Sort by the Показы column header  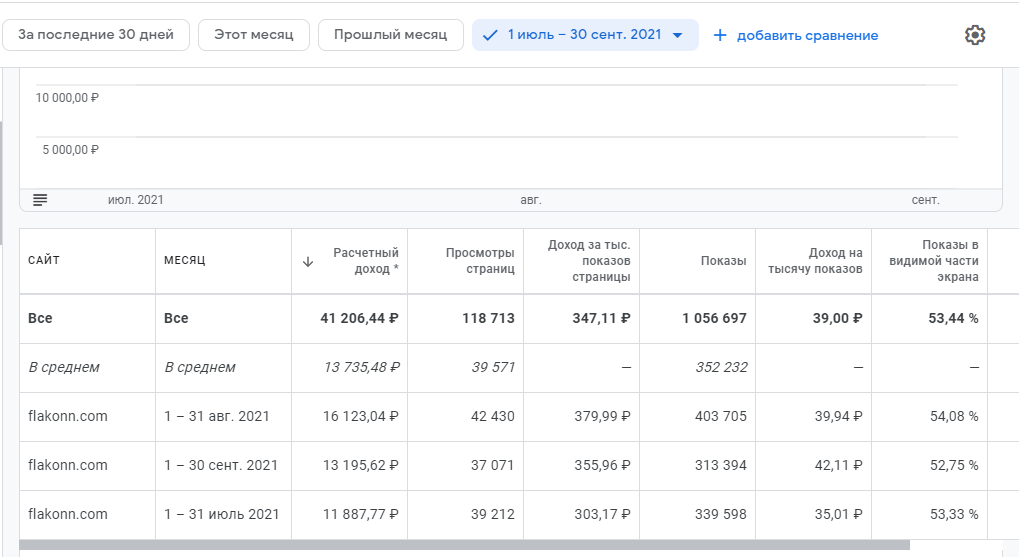723,261
